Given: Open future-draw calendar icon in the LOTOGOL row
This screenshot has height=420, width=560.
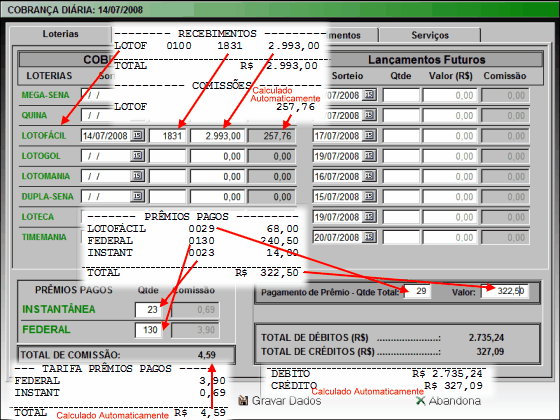Looking at the screenshot, I should (x=369, y=156).
